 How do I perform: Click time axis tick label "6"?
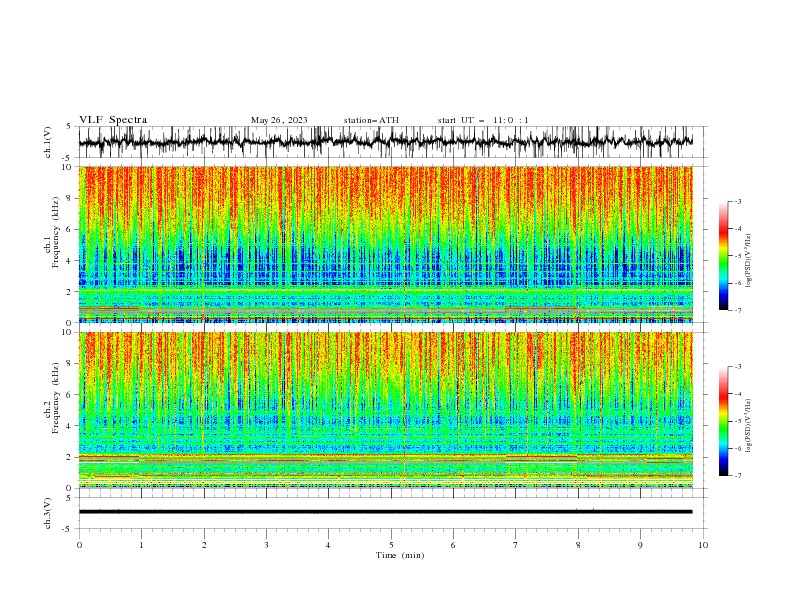click(453, 545)
